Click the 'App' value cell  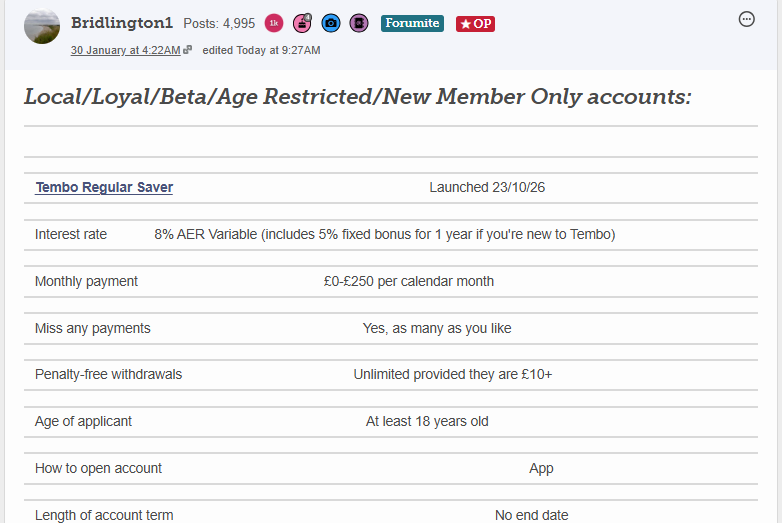pyautogui.click(x=541, y=468)
